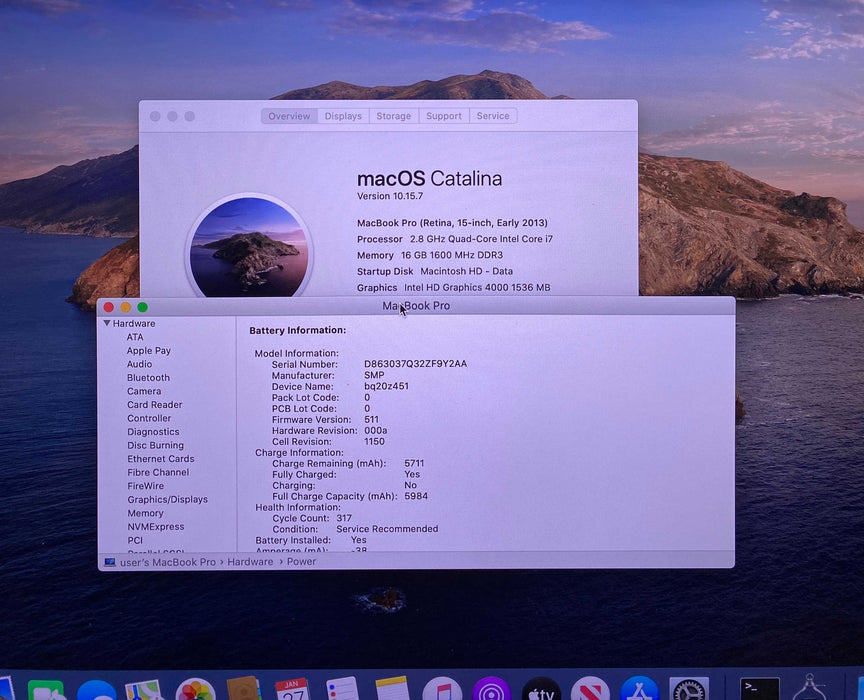
Task: Collapse the Hardware tree section
Action: (107, 323)
